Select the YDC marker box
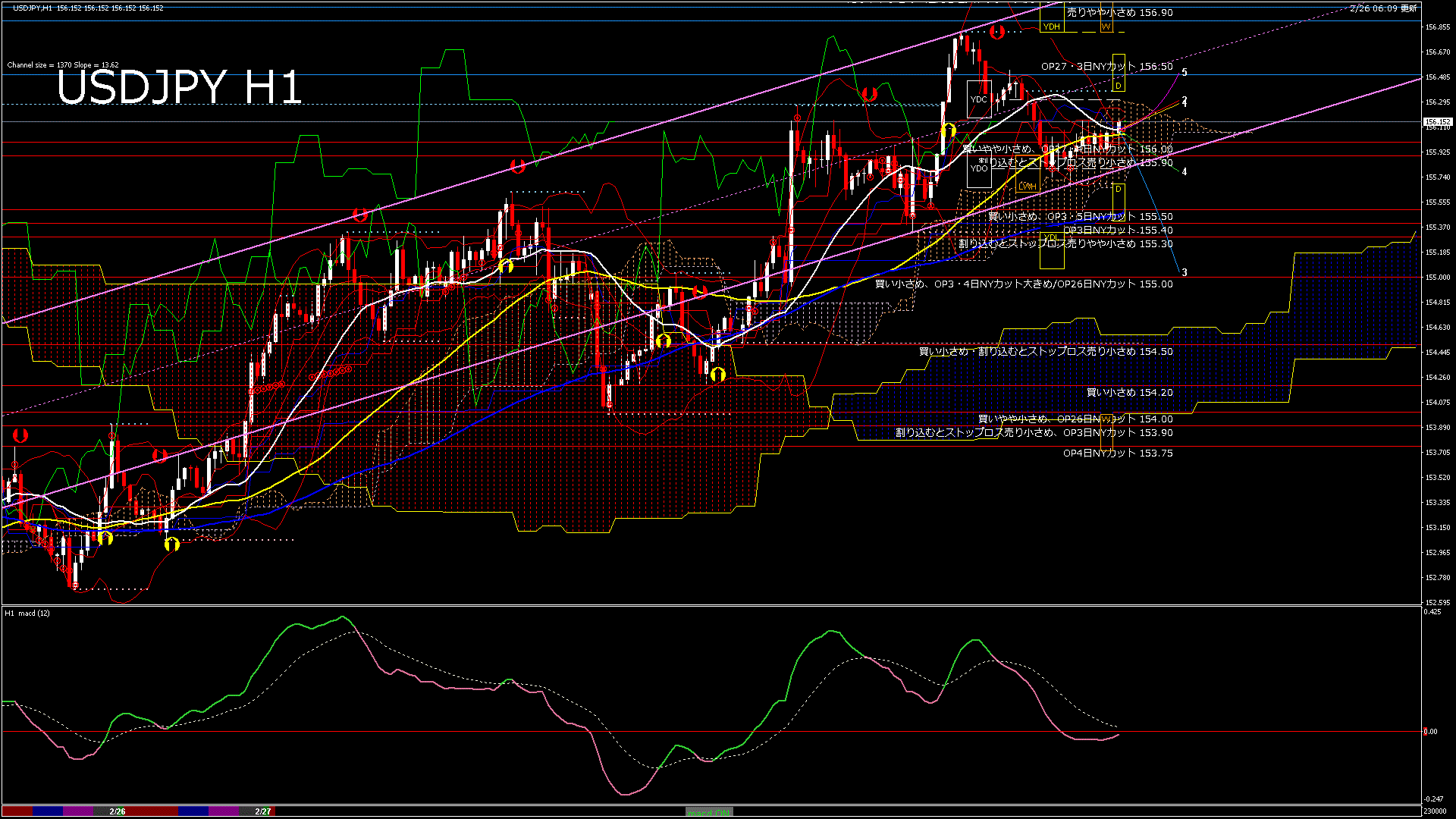This screenshot has height=819, width=1456. pos(979,99)
